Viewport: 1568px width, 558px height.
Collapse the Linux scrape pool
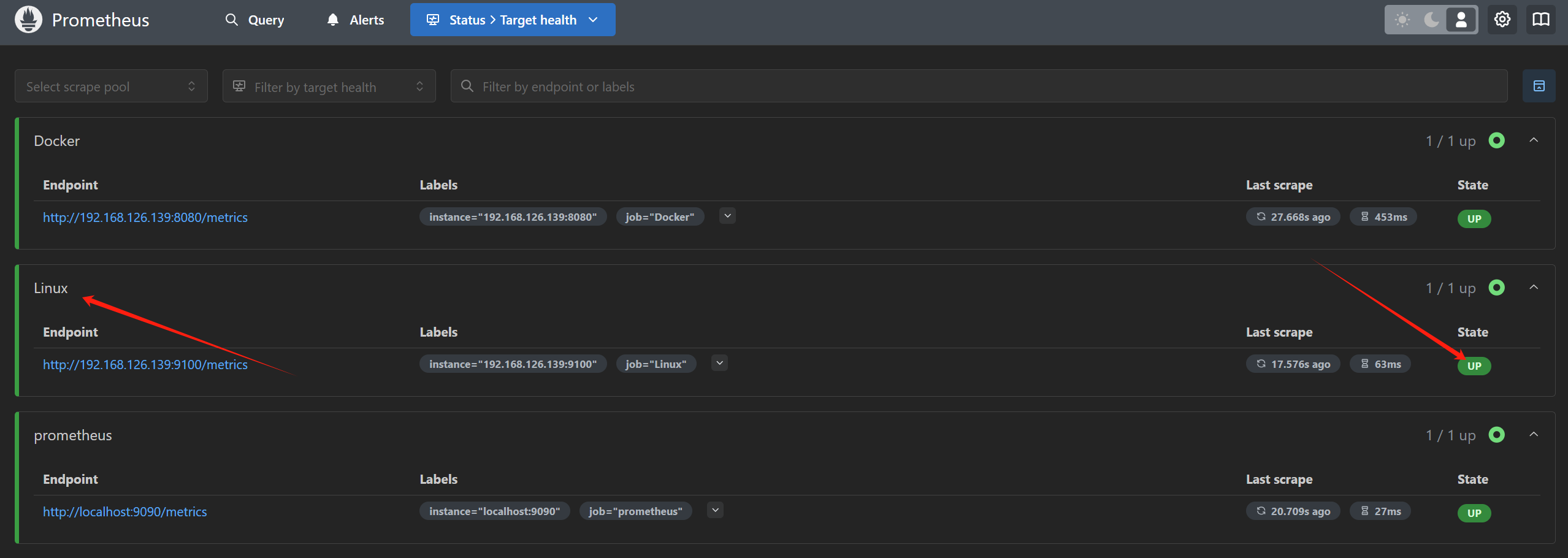[1534, 288]
